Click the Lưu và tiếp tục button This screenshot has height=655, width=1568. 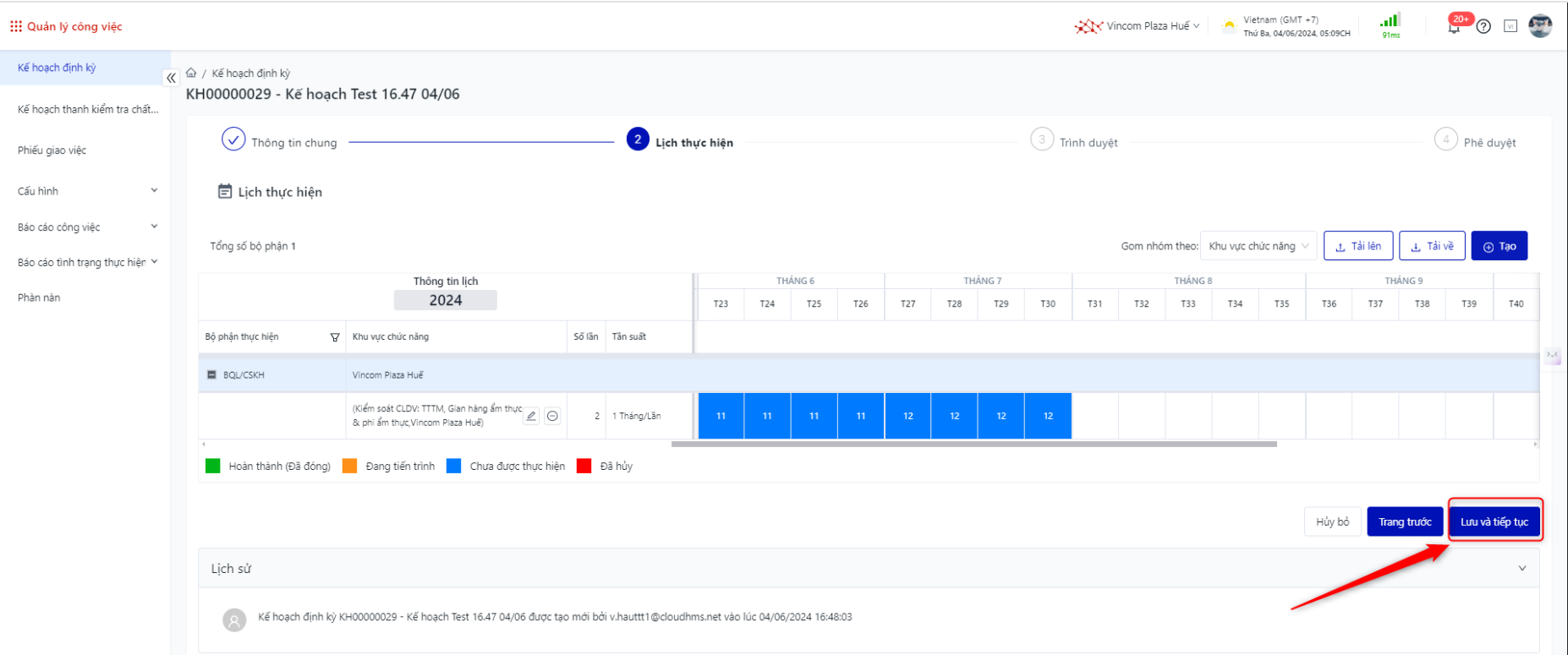[1494, 521]
